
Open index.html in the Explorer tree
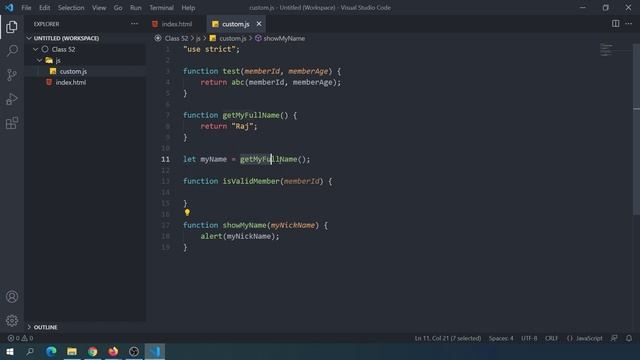(71, 82)
